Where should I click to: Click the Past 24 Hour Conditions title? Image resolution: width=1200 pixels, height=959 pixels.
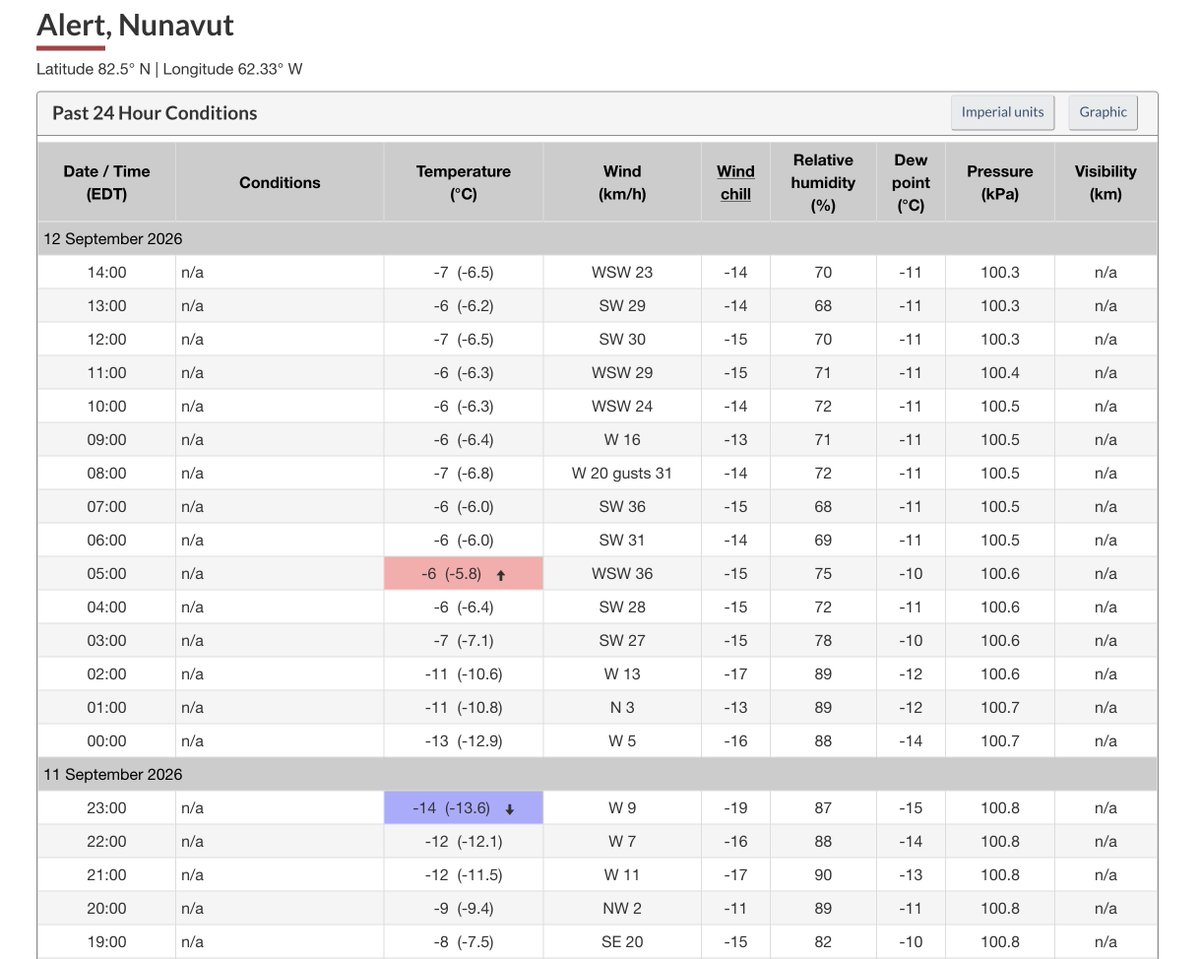coord(155,113)
